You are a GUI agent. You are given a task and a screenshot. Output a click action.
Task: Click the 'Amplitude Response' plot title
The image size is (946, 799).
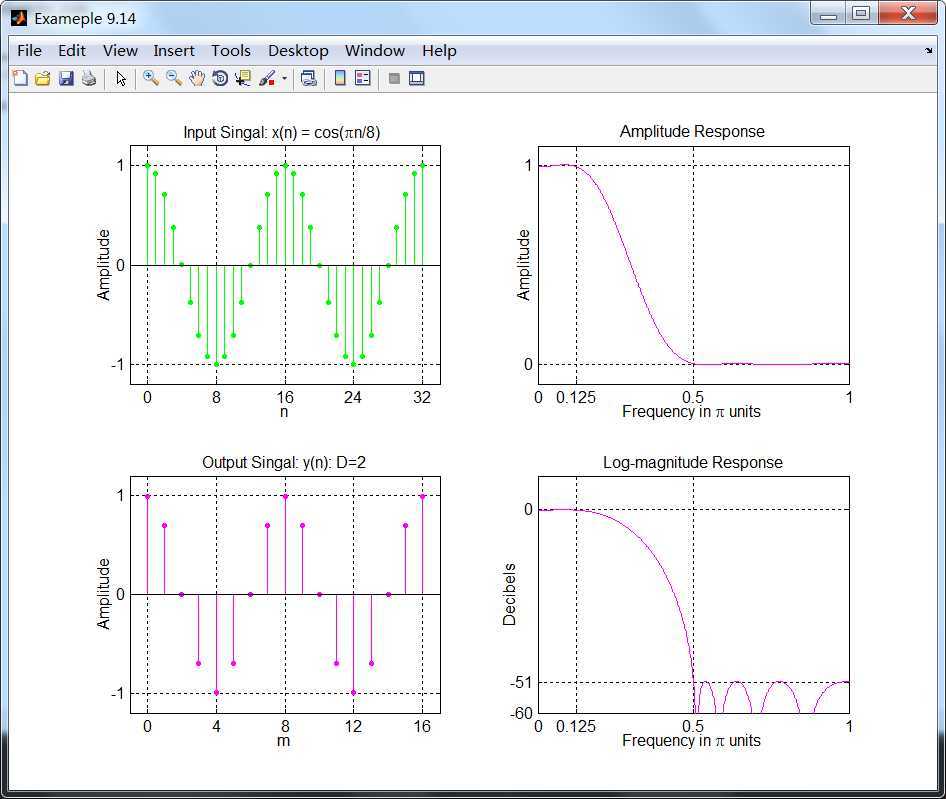click(x=692, y=132)
